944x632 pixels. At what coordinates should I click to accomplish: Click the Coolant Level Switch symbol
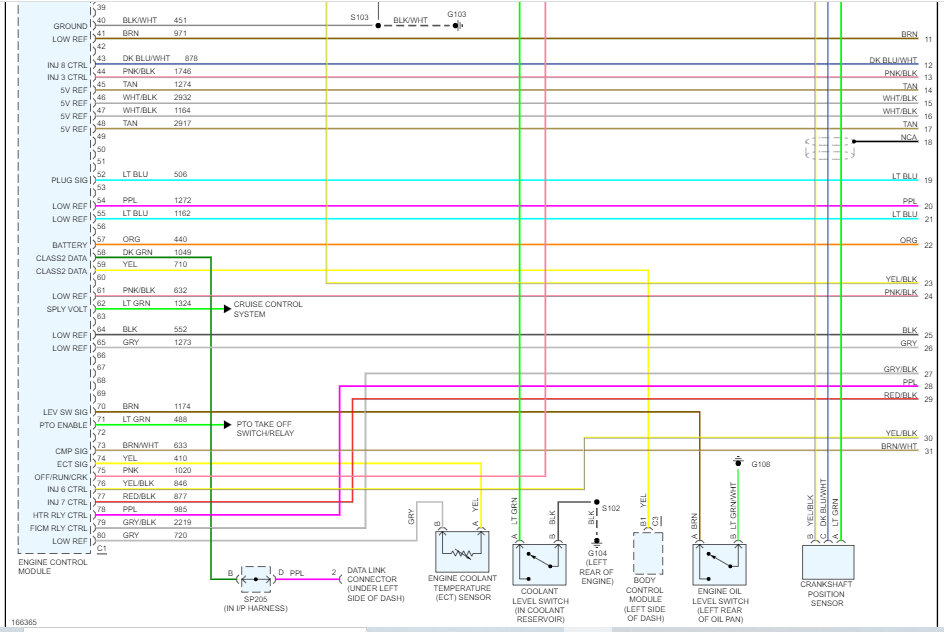click(539, 565)
